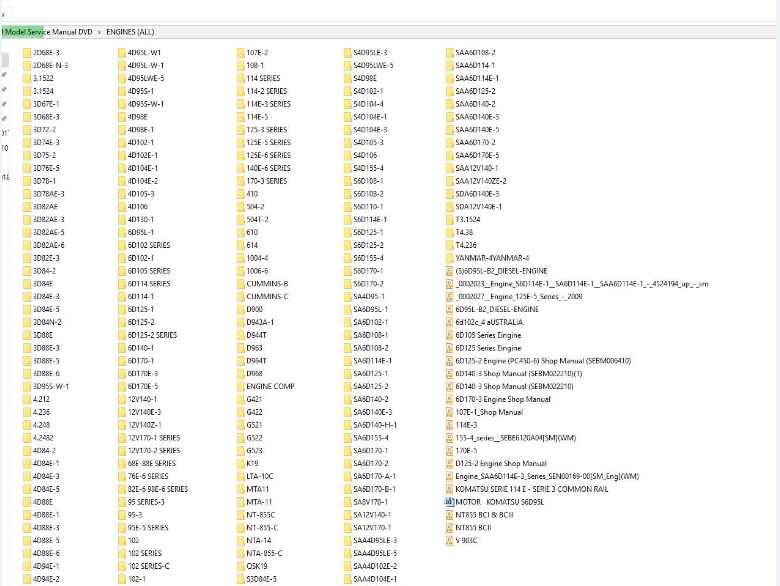This screenshot has height=586, width=780.
Task: Click the CUMMINS-B folder icon
Action: click(x=241, y=284)
